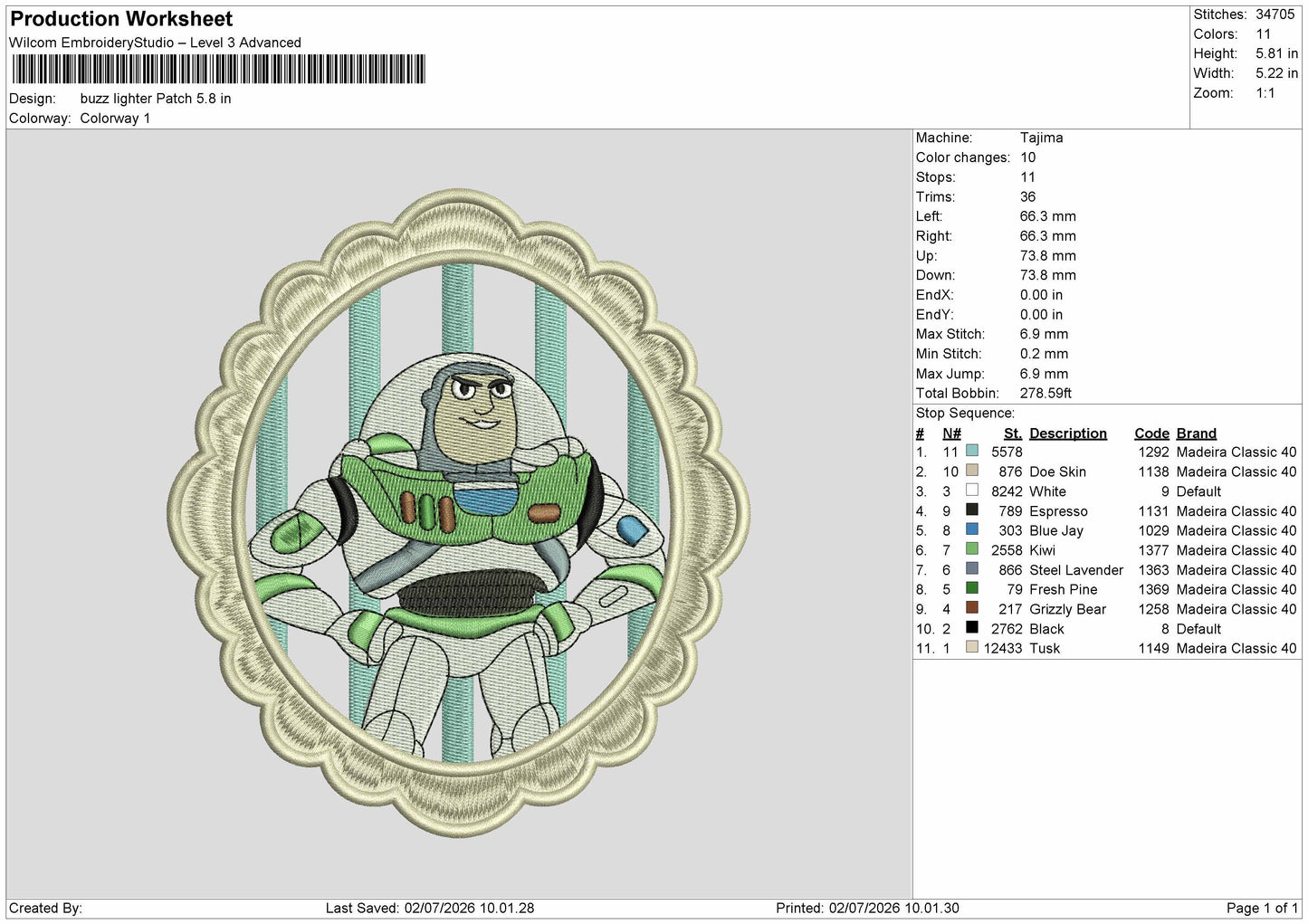Click the 'Page 1 of 1' indicator
The image size is (1308, 924).
click(1262, 908)
